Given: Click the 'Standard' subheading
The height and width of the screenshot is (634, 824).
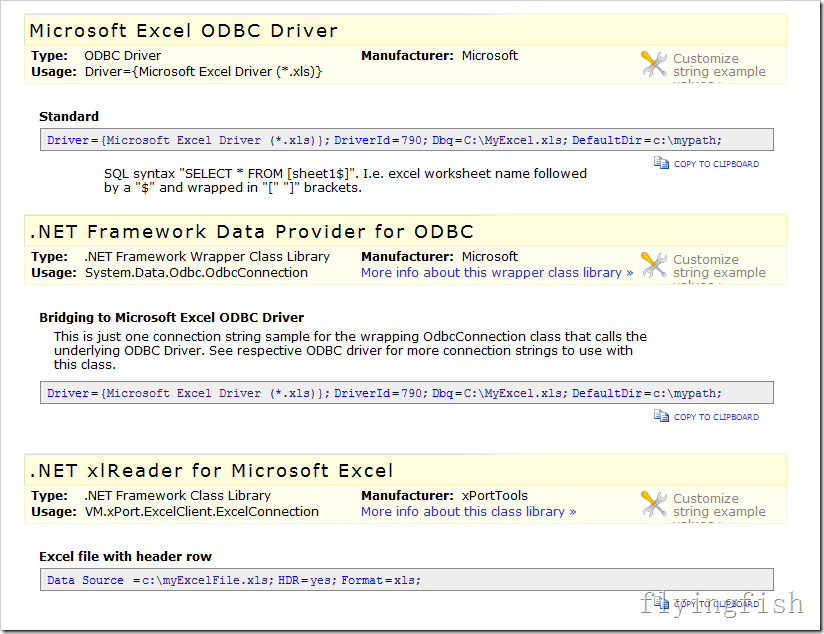Looking at the screenshot, I should tap(69, 117).
